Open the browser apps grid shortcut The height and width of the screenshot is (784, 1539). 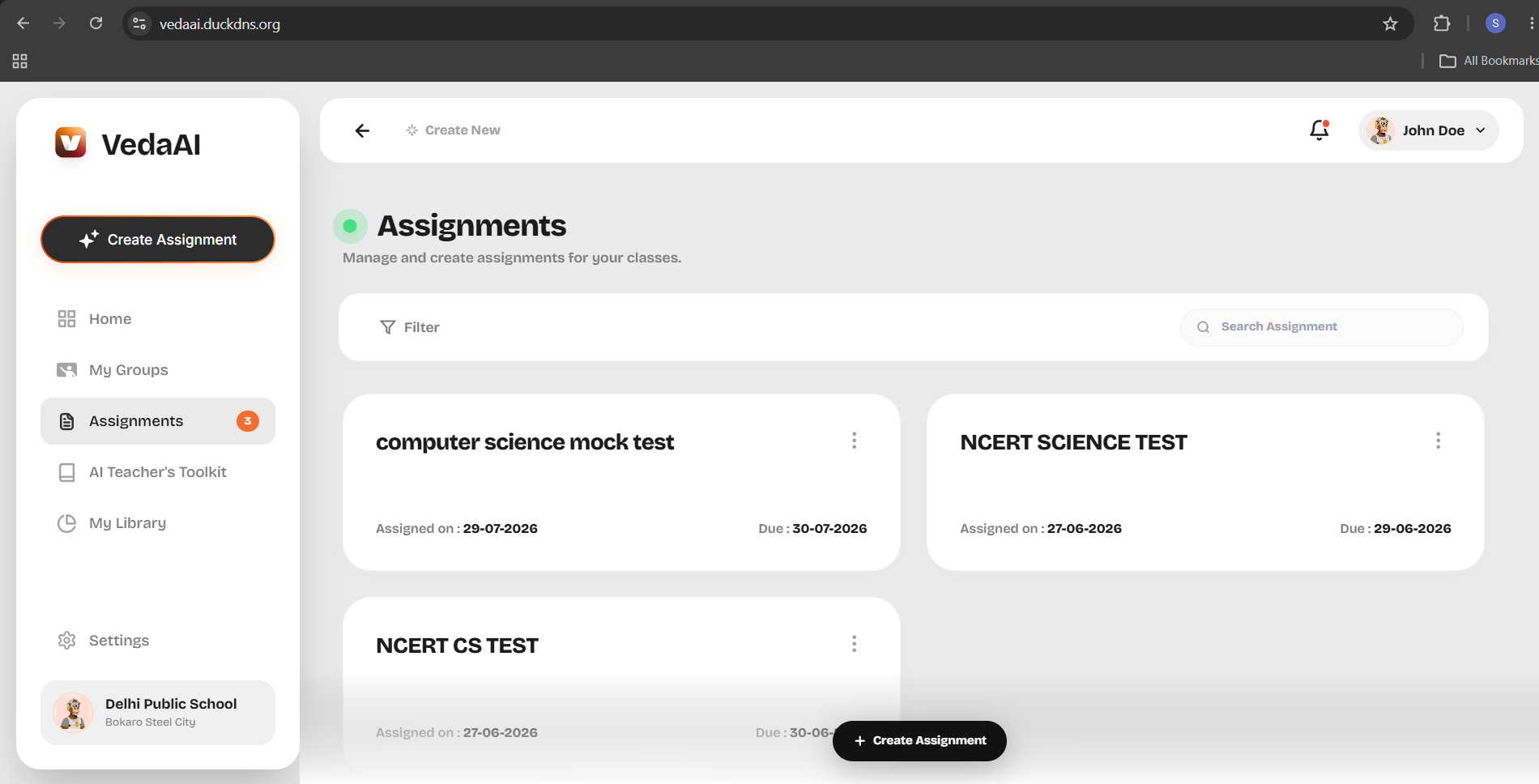coord(20,61)
